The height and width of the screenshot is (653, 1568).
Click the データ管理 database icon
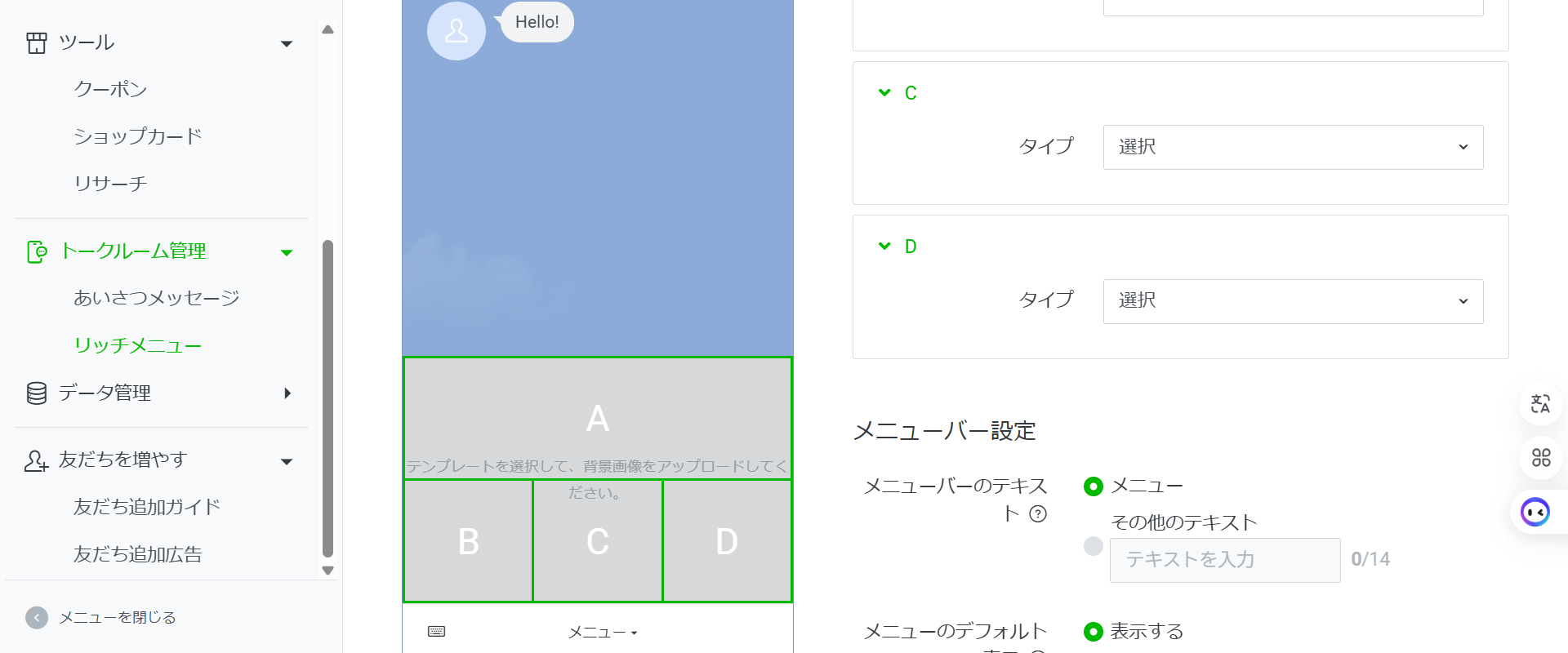tap(37, 393)
